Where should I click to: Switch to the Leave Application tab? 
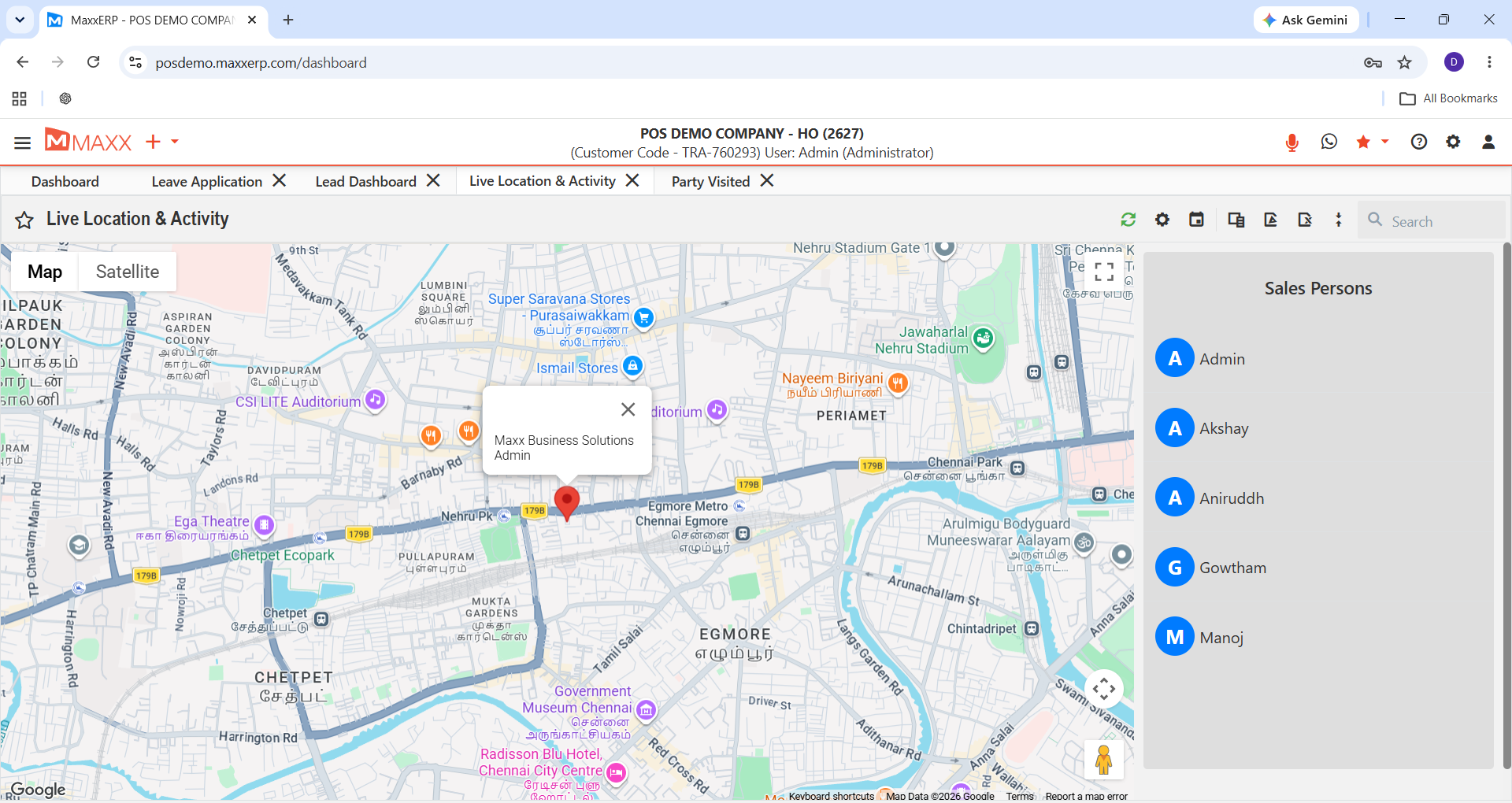pos(207,182)
